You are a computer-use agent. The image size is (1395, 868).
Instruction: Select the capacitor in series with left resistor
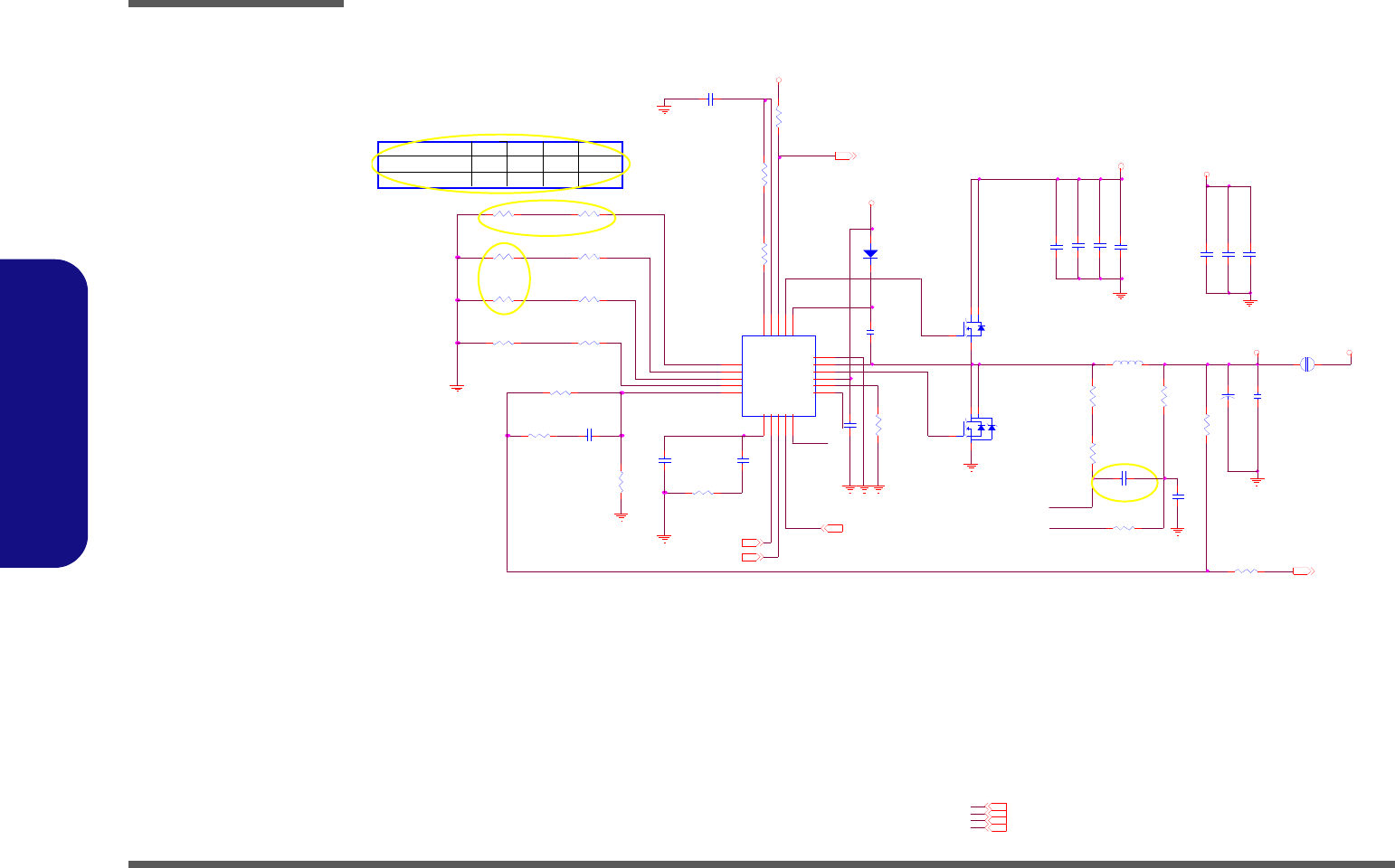click(589, 435)
